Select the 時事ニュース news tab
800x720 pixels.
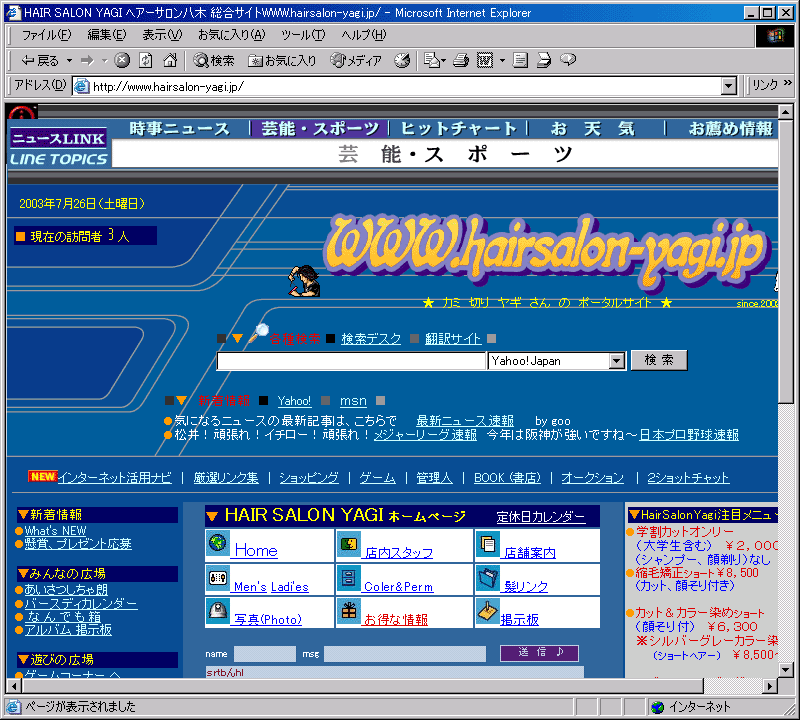coord(179,129)
